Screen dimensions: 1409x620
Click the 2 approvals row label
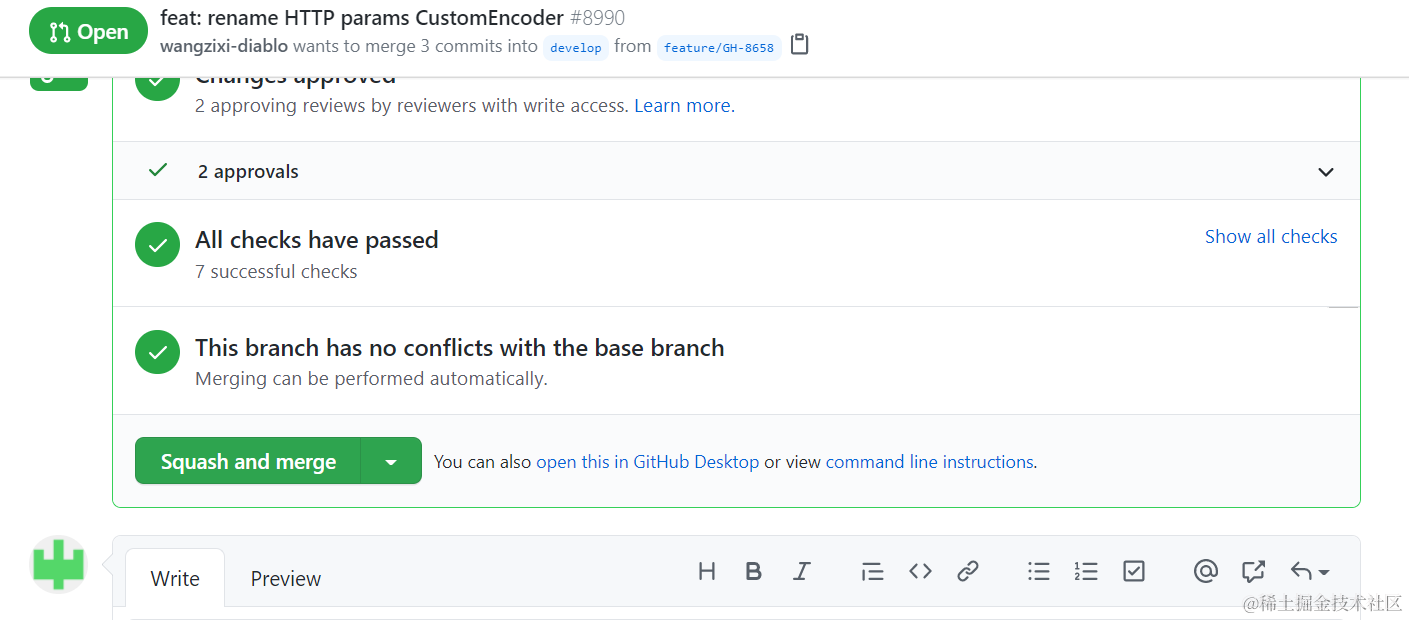click(248, 172)
